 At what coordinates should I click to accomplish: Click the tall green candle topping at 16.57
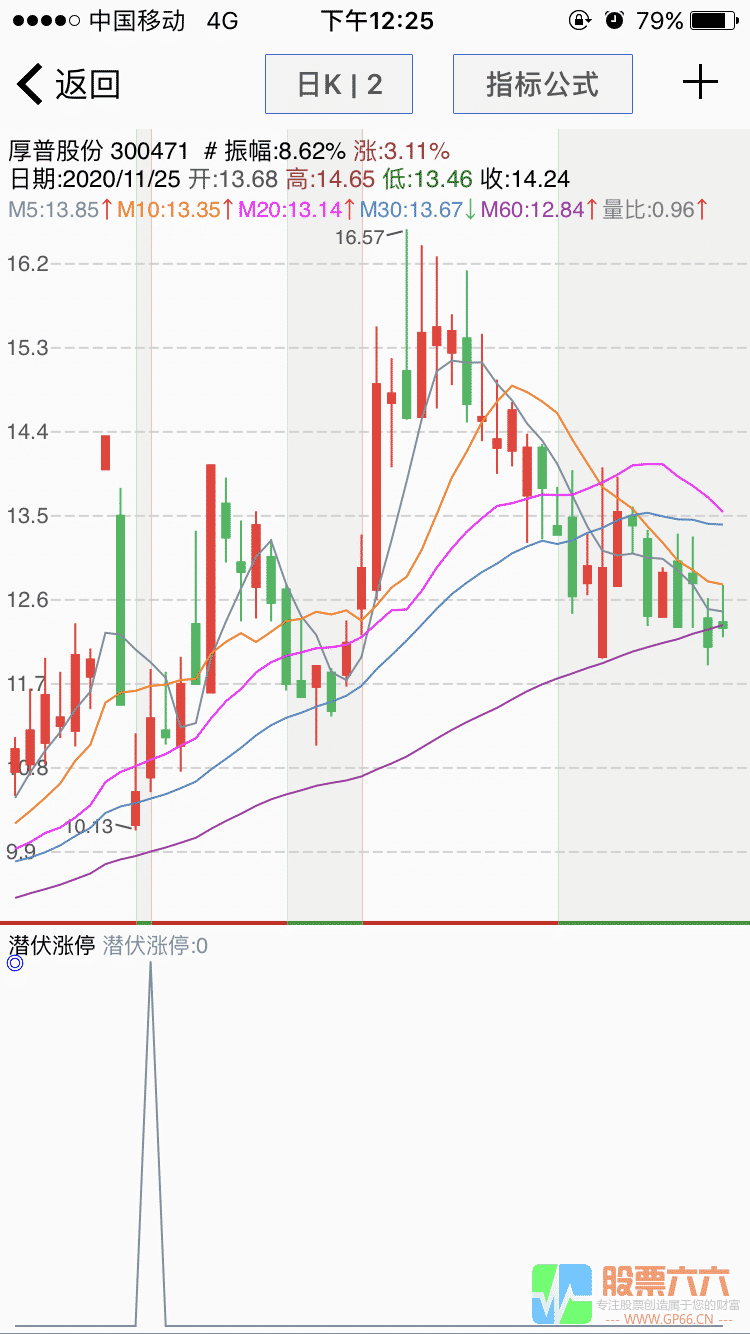(407, 324)
